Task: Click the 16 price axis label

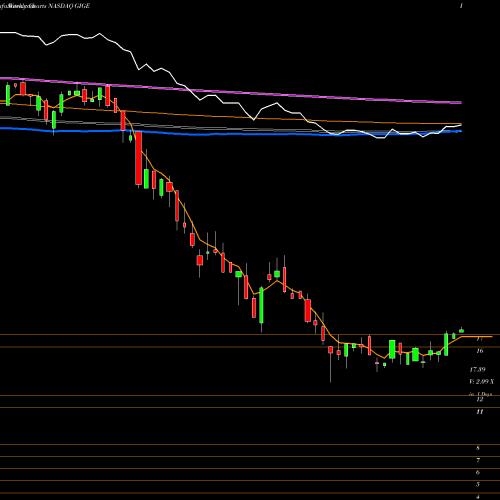Action: pyautogui.click(x=480, y=351)
